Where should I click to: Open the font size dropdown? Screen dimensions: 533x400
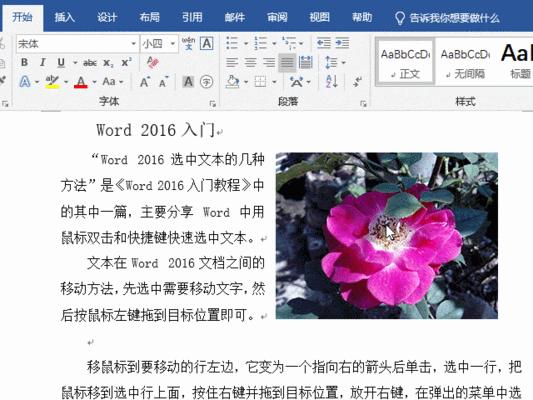pyautogui.click(x=173, y=44)
